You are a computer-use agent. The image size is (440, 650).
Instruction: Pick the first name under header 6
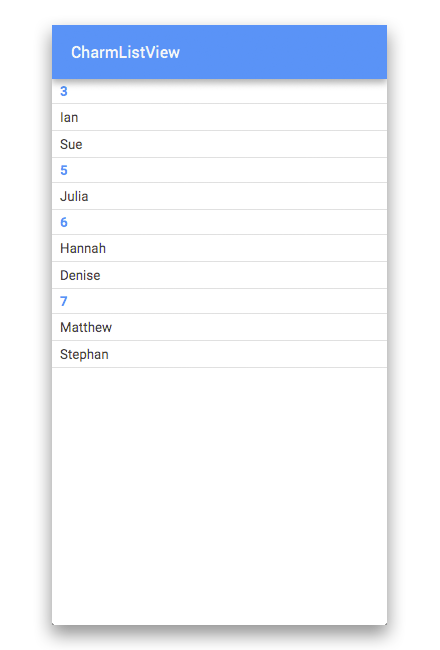pyautogui.click(x=219, y=248)
